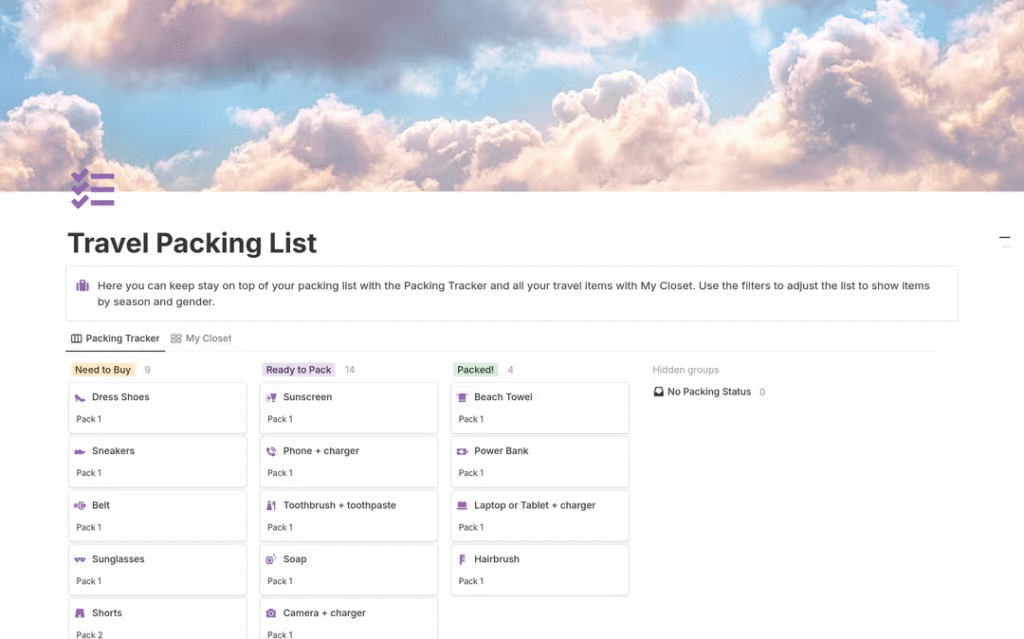Click the Beach Towel card icon
This screenshot has width=1024, height=639.
[462, 397]
